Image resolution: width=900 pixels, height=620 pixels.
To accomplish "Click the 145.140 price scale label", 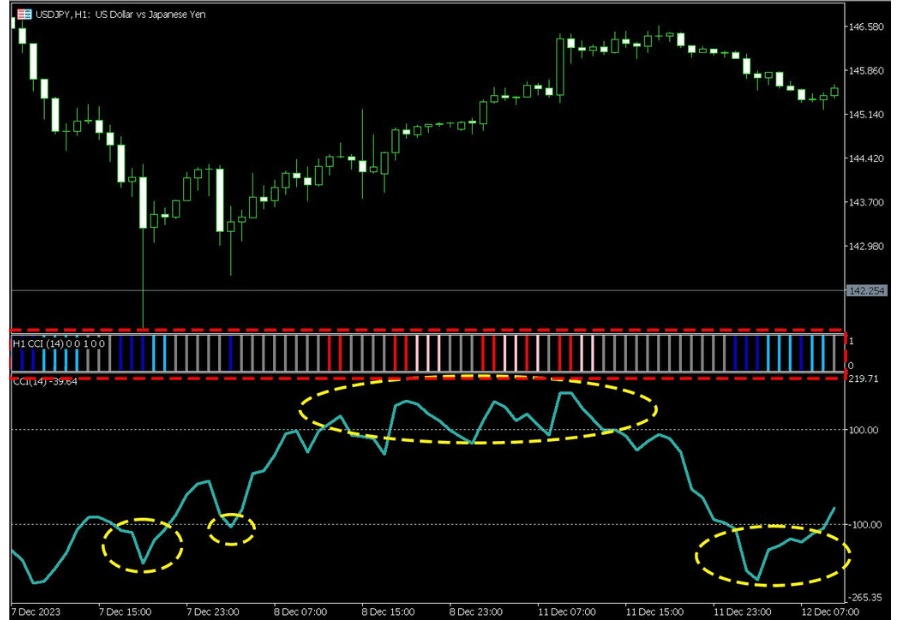I will [x=866, y=115].
